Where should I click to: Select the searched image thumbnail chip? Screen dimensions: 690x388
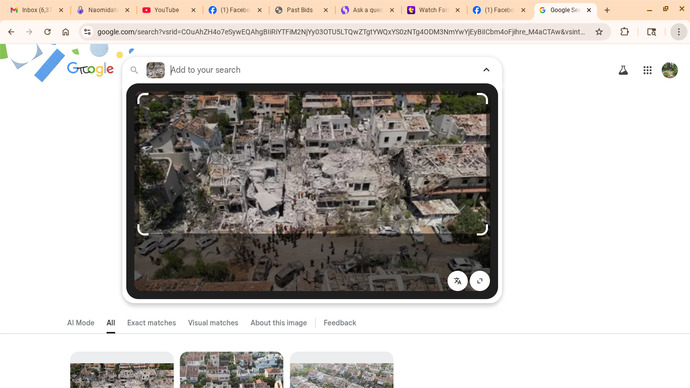155,70
